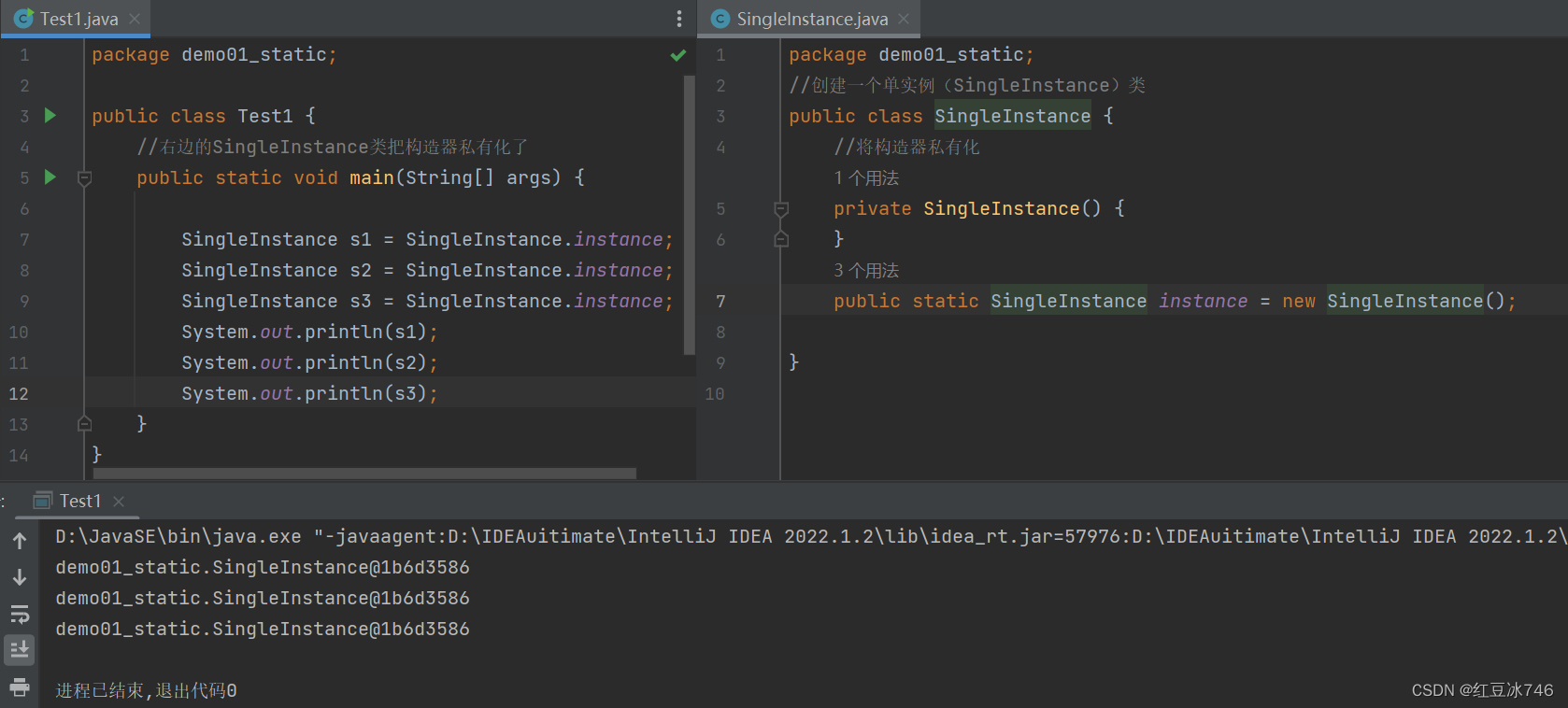Image resolution: width=1568 pixels, height=708 pixels.
Task: Toggle scroll to end in the run console
Action: click(20, 650)
